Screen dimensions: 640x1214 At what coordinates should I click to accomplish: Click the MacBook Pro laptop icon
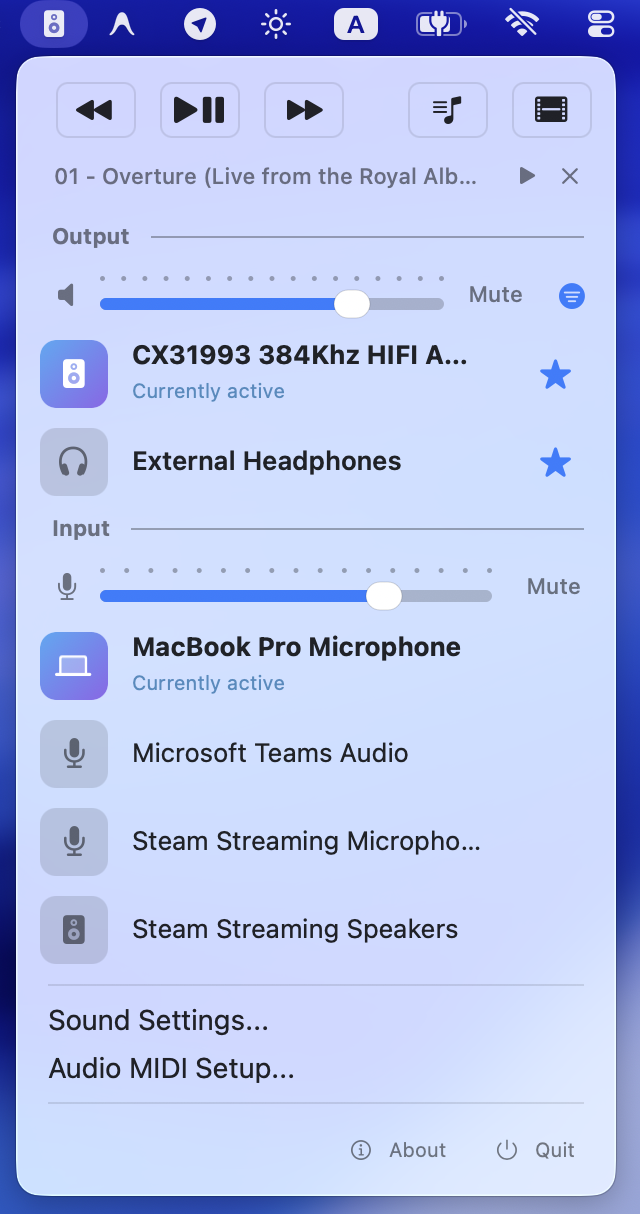tap(74, 666)
